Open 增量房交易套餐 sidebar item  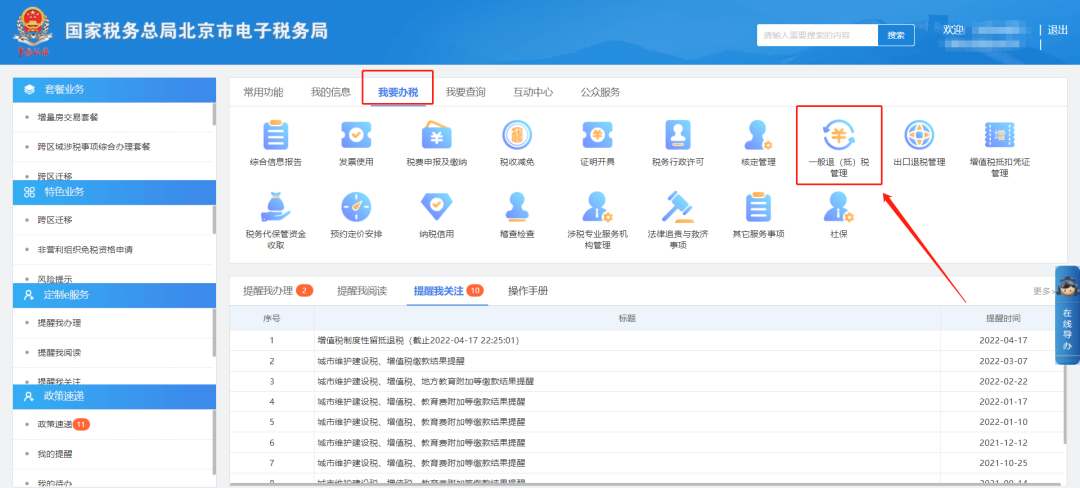pyautogui.click(x=68, y=118)
